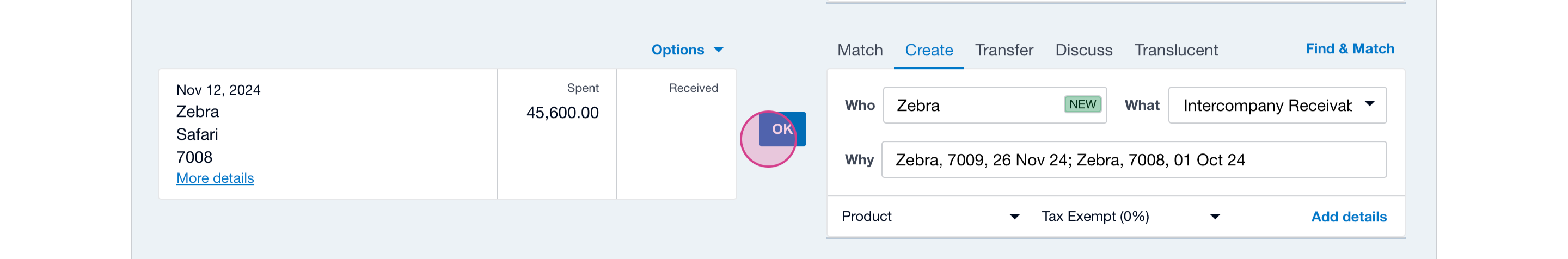Screen dimensions: 1568x259
Task: Expand the What account dropdown
Action: pyautogui.click(x=1277, y=106)
